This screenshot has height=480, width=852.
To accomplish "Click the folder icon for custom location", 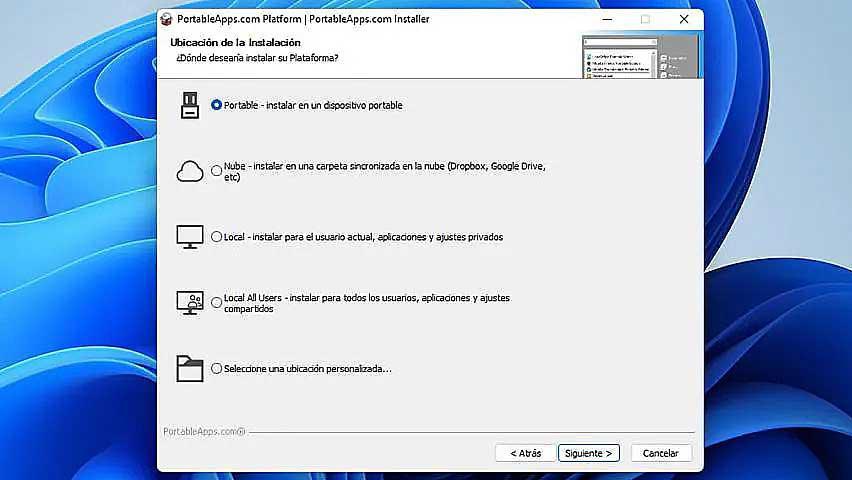I will pyautogui.click(x=190, y=369).
